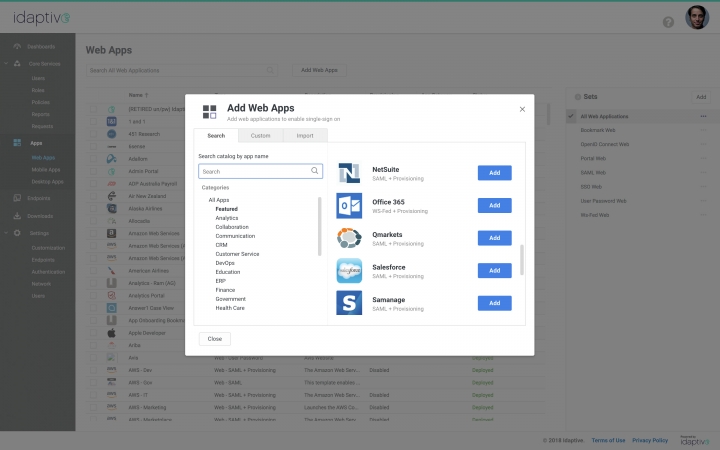Click the Apple Developer apple icon
The height and width of the screenshot is (450, 720).
click(x=112, y=333)
